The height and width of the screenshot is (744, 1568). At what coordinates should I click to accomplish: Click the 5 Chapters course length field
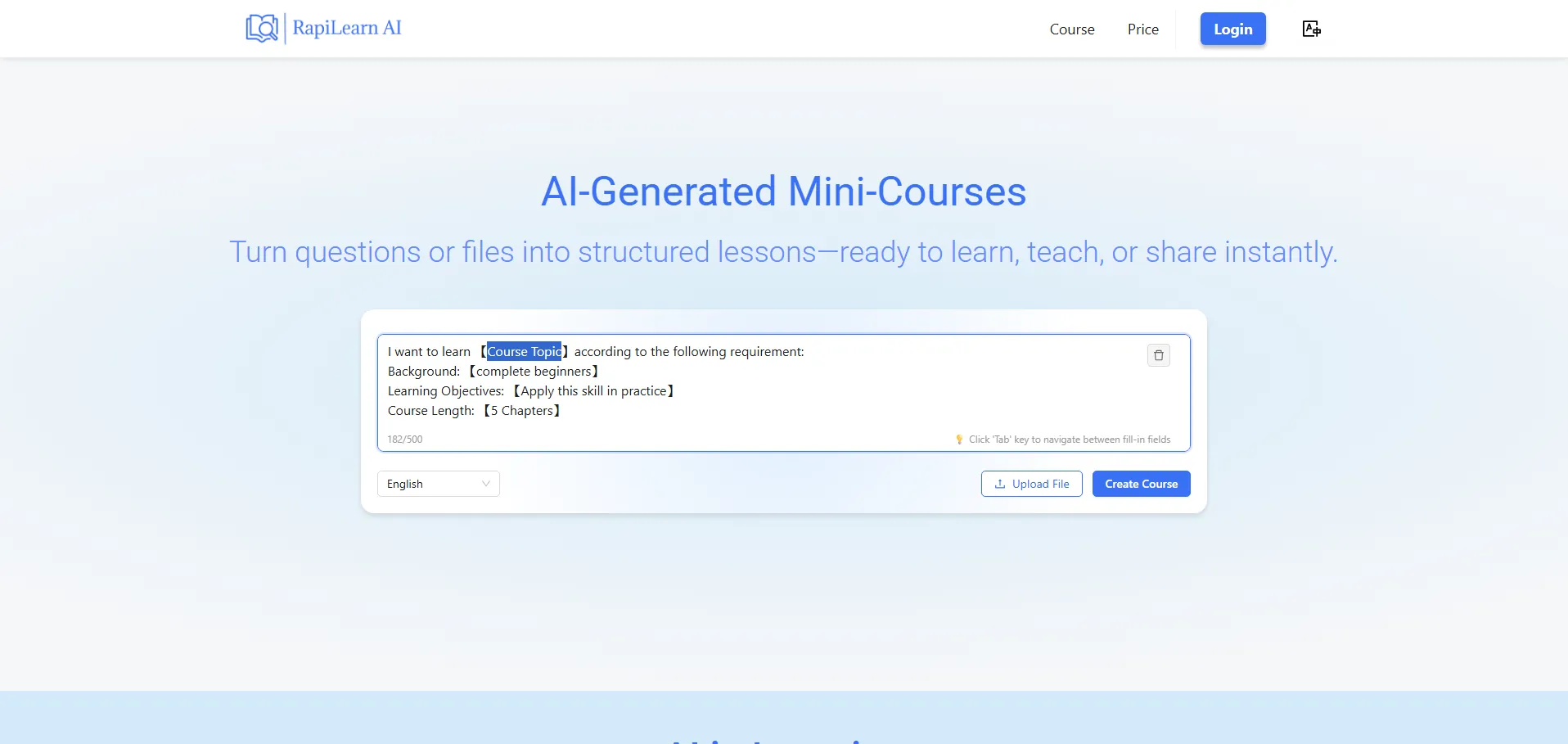[521, 411]
